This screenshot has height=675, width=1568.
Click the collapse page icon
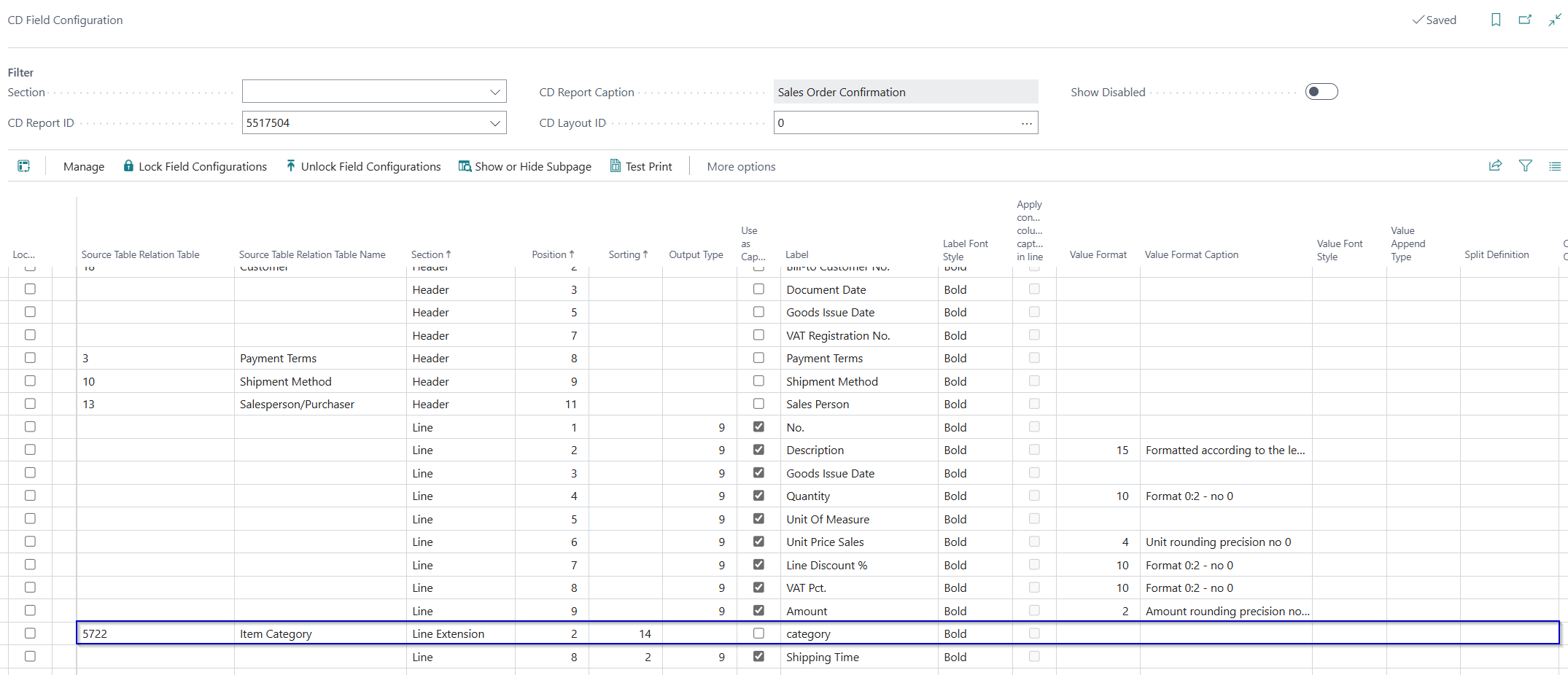pos(1555,20)
